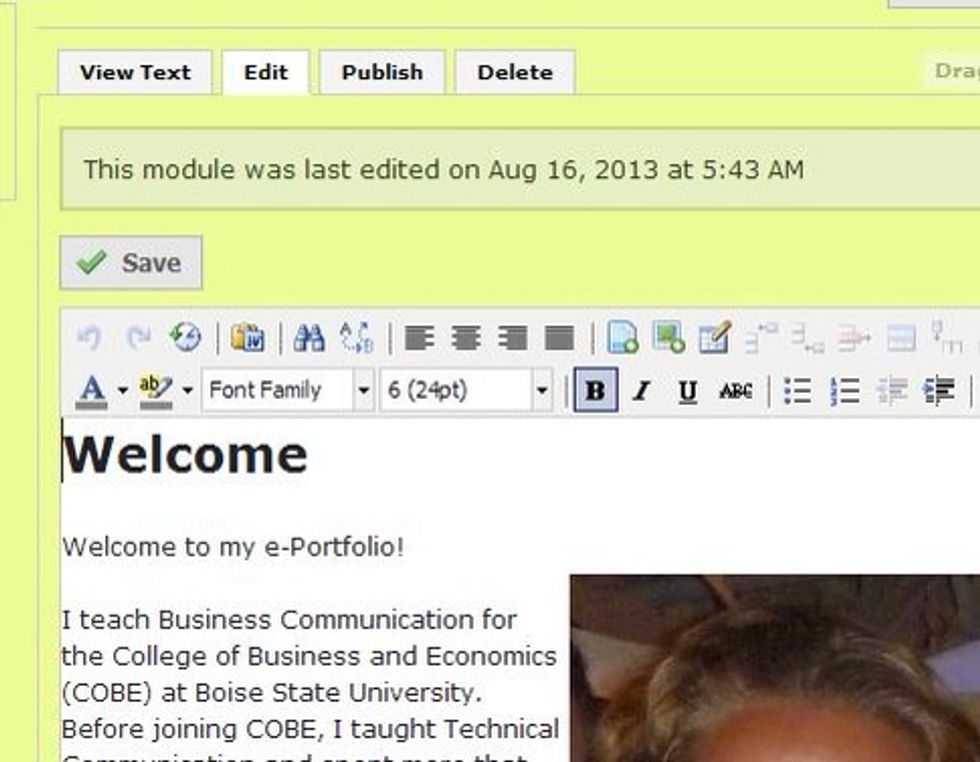Image resolution: width=980 pixels, height=762 pixels.
Task: Click the insert row before icon
Action: point(762,338)
